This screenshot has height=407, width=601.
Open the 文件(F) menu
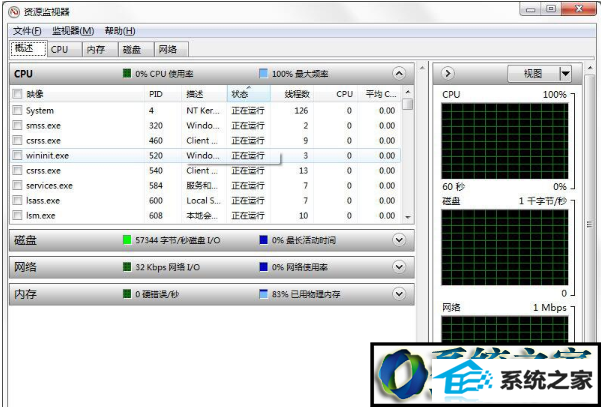[x=27, y=31]
